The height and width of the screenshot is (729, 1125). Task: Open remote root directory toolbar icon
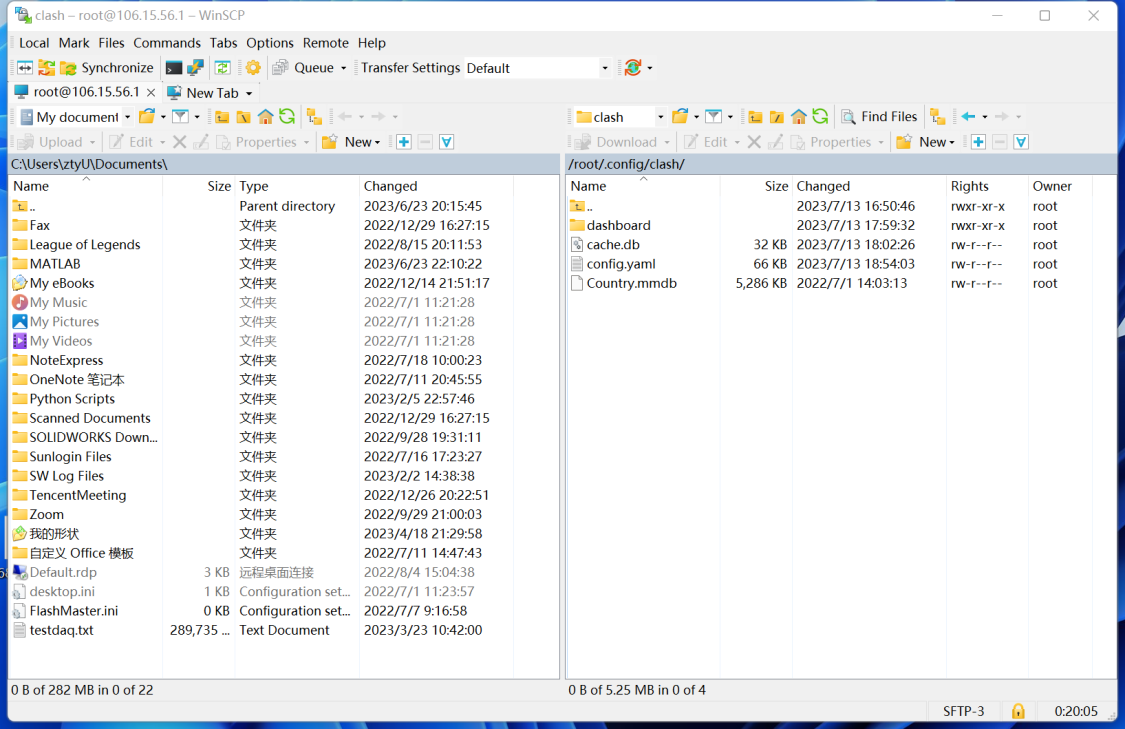click(x=777, y=116)
